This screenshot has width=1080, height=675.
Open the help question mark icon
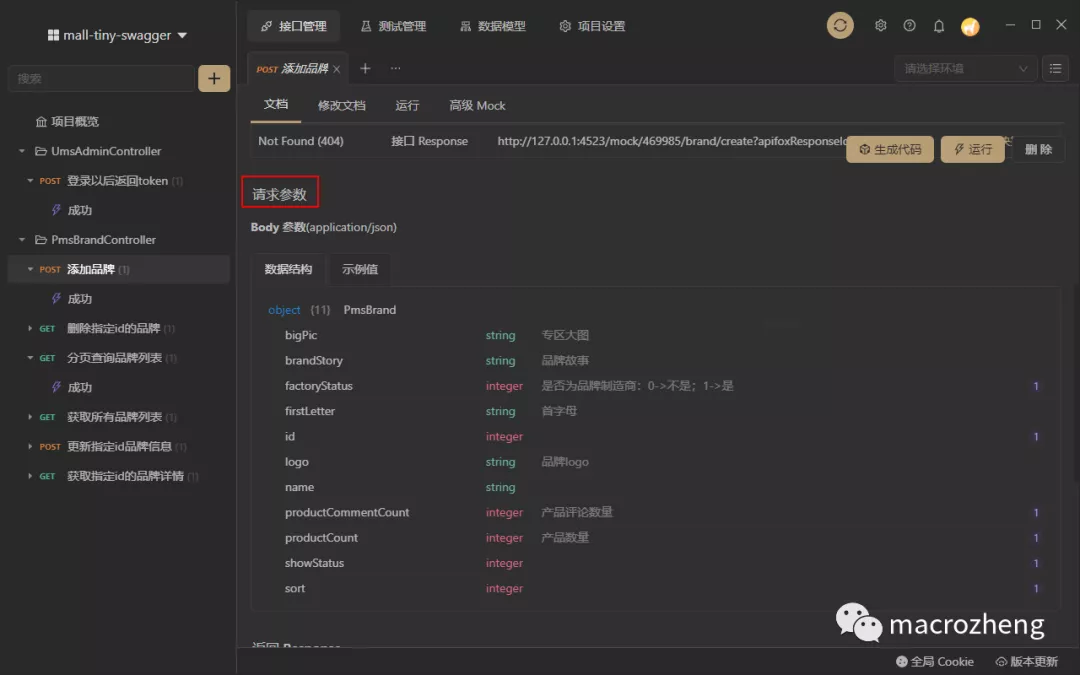[x=909, y=26]
